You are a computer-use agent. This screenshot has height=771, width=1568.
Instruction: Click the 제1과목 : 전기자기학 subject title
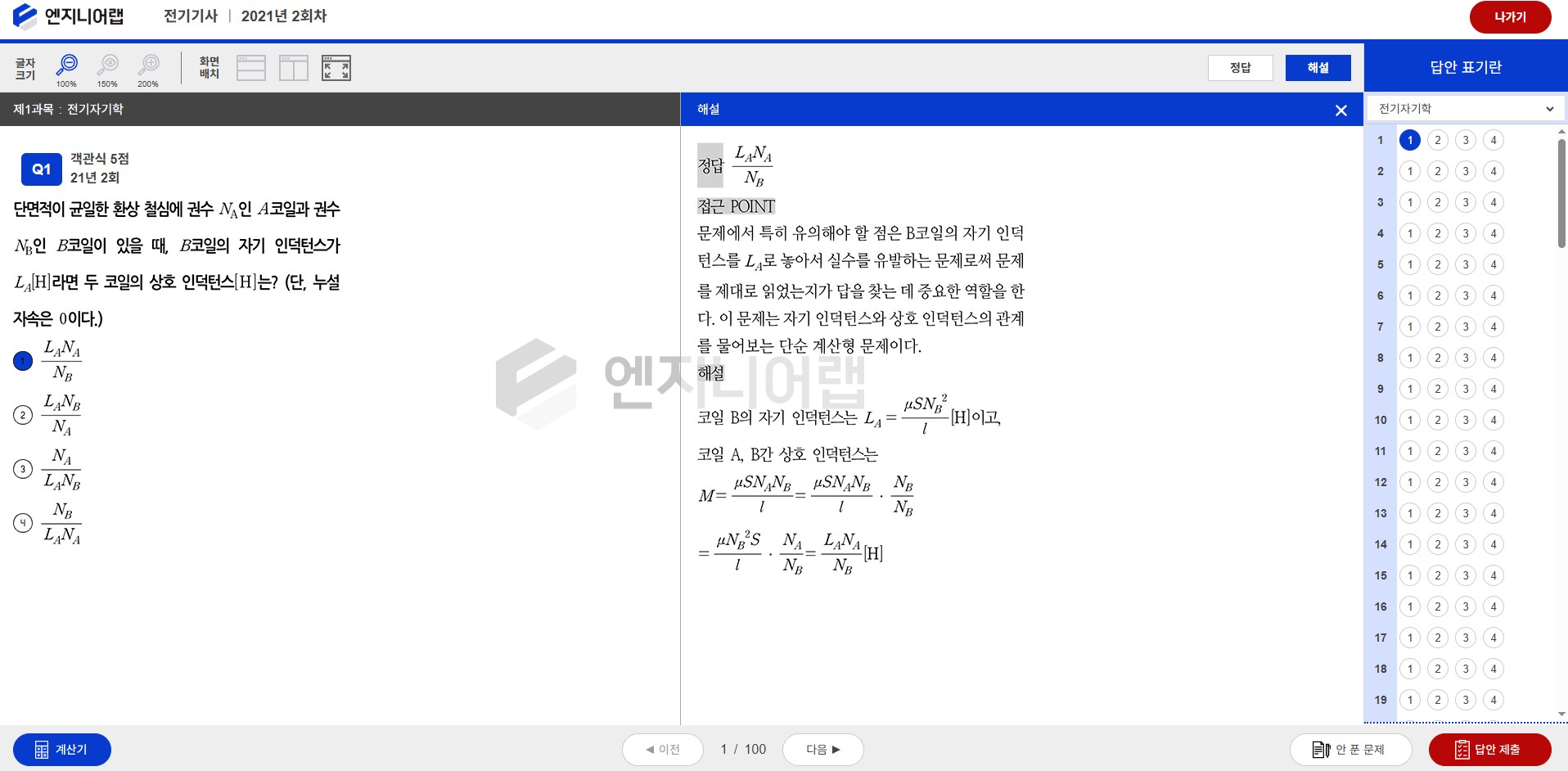(x=68, y=110)
